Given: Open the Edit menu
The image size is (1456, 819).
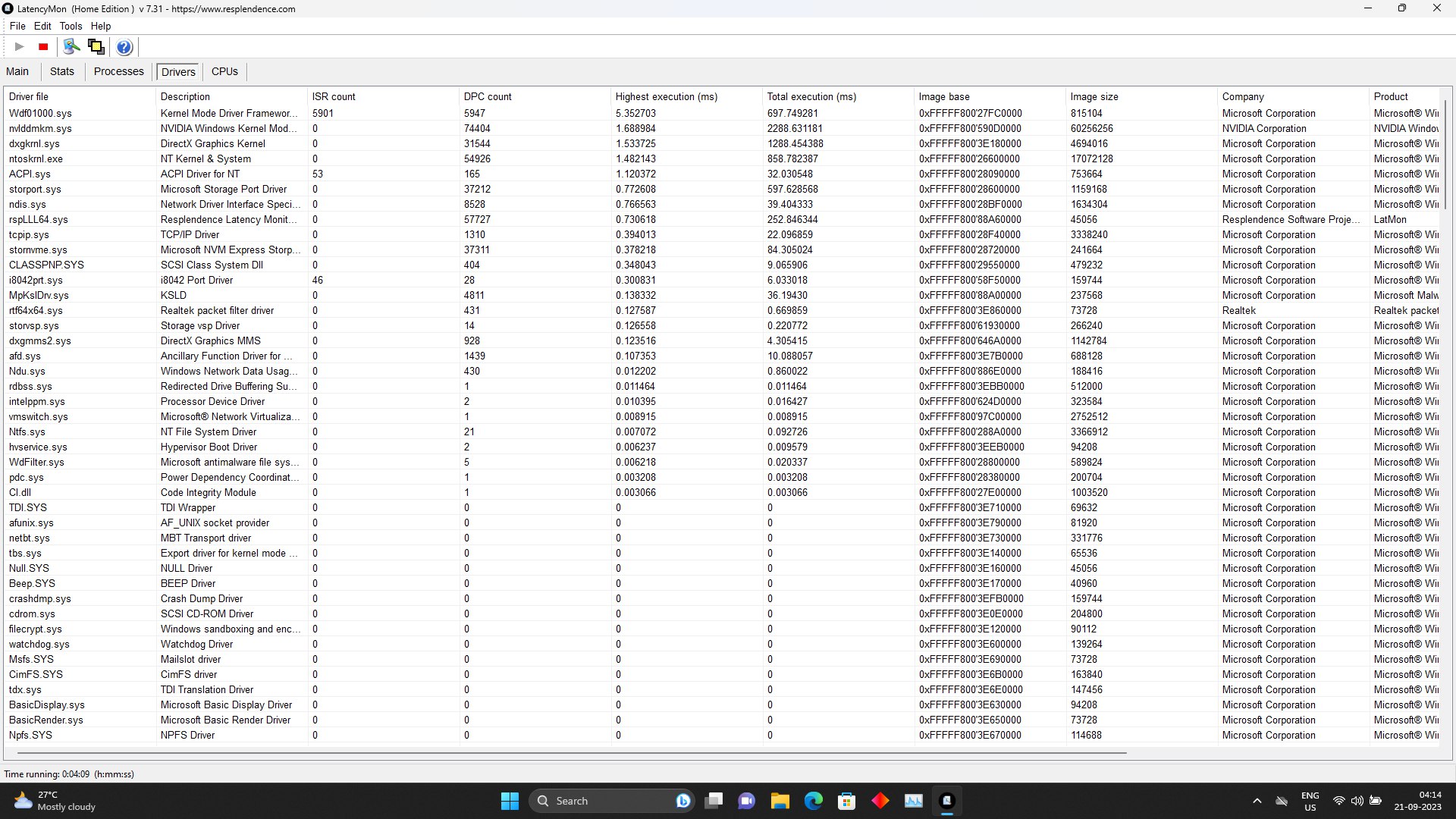Looking at the screenshot, I should pyautogui.click(x=42, y=26).
